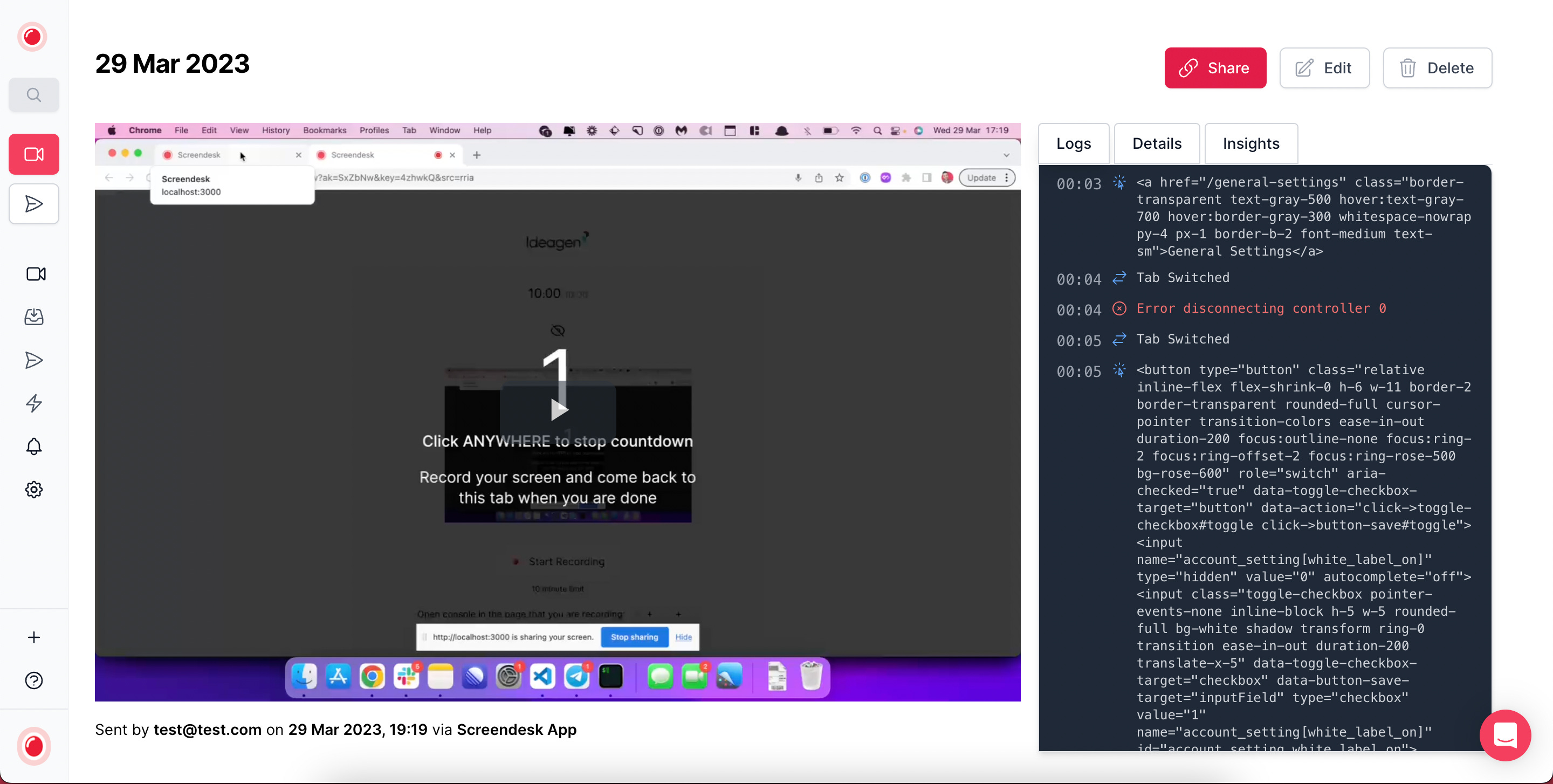1553x784 pixels.
Task: Switch to the Insights tab
Action: (1250, 143)
